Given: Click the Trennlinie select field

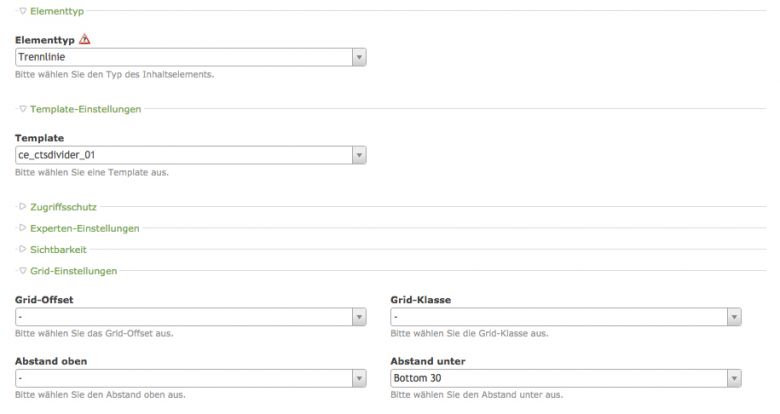Looking at the screenshot, I should [x=184, y=57].
